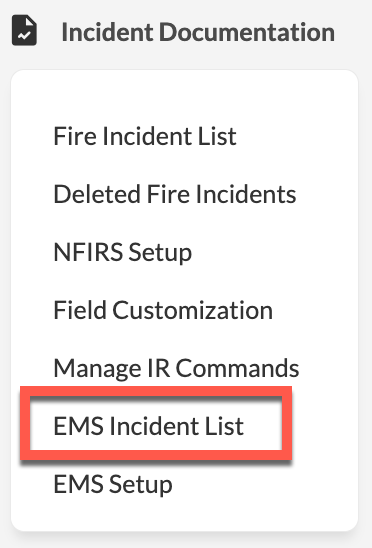Viewport: 372px width, 548px height.
Task: Navigate to EMS Setup link
Action: pyautogui.click(x=113, y=484)
